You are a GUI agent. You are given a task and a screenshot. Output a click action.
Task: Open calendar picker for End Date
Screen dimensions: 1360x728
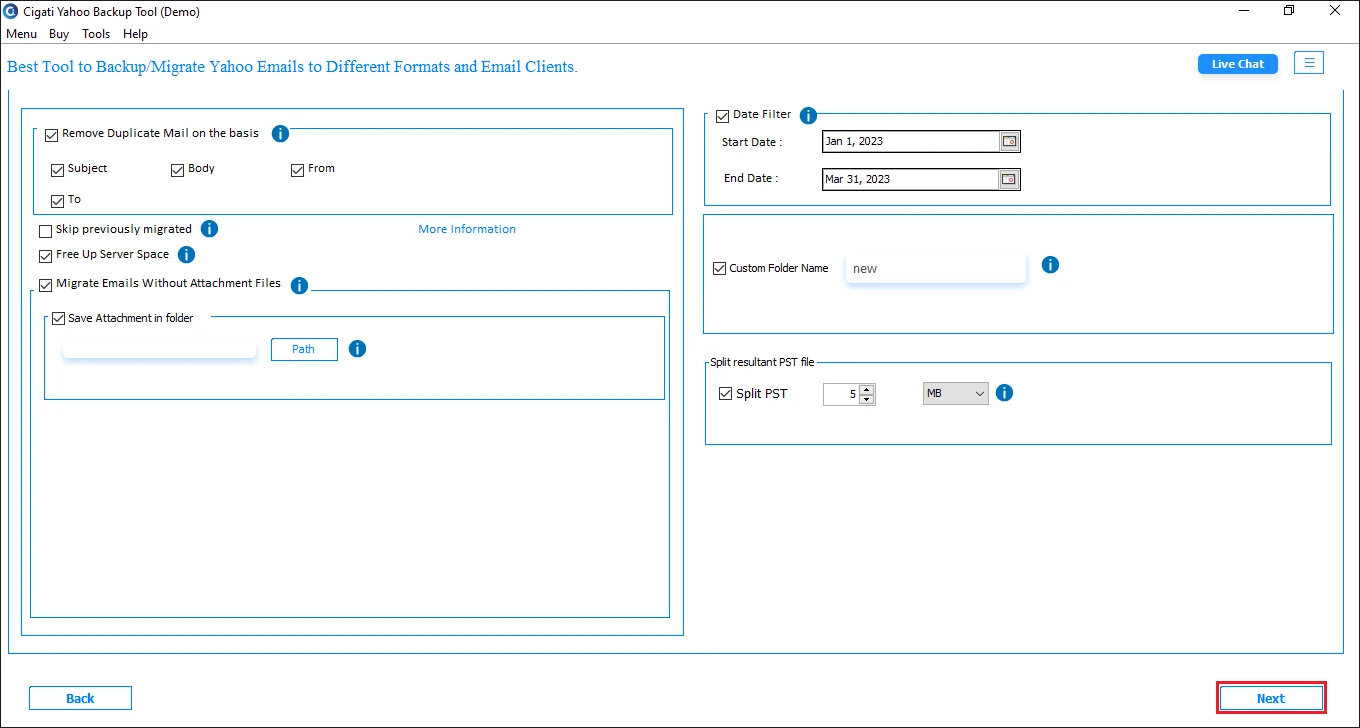click(x=1009, y=180)
